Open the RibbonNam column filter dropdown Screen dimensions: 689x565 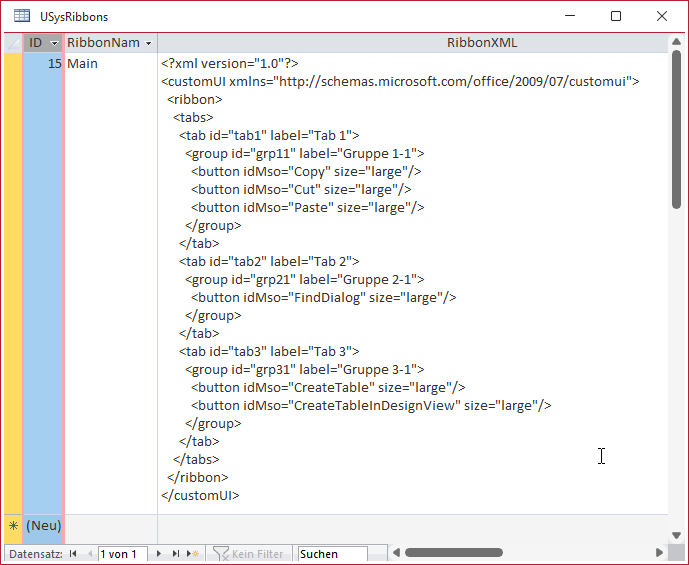click(x=149, y=43)
